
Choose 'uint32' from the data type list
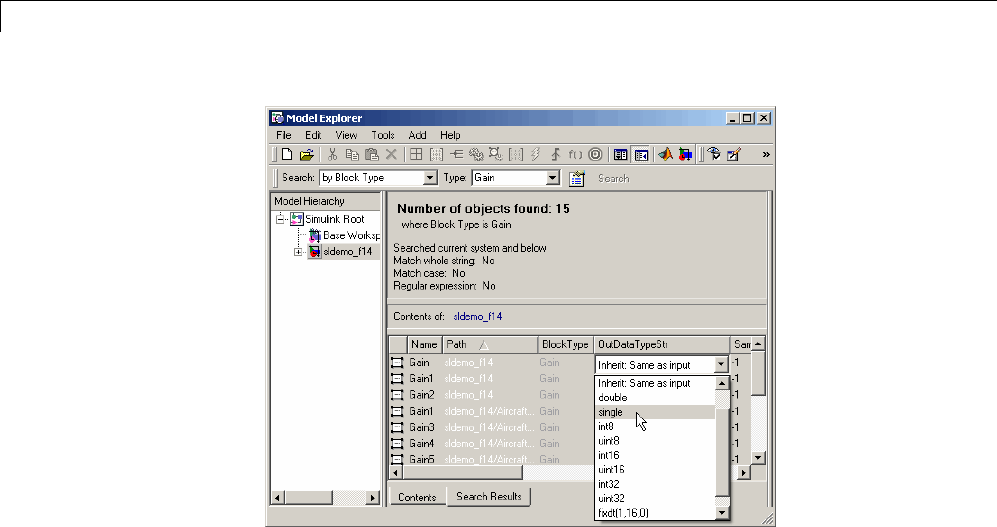tap(655, 498)
